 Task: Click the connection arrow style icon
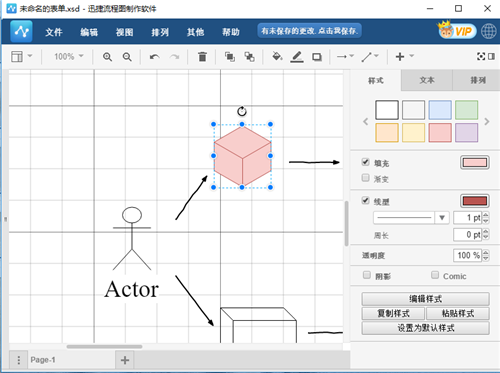coord(342,57)
